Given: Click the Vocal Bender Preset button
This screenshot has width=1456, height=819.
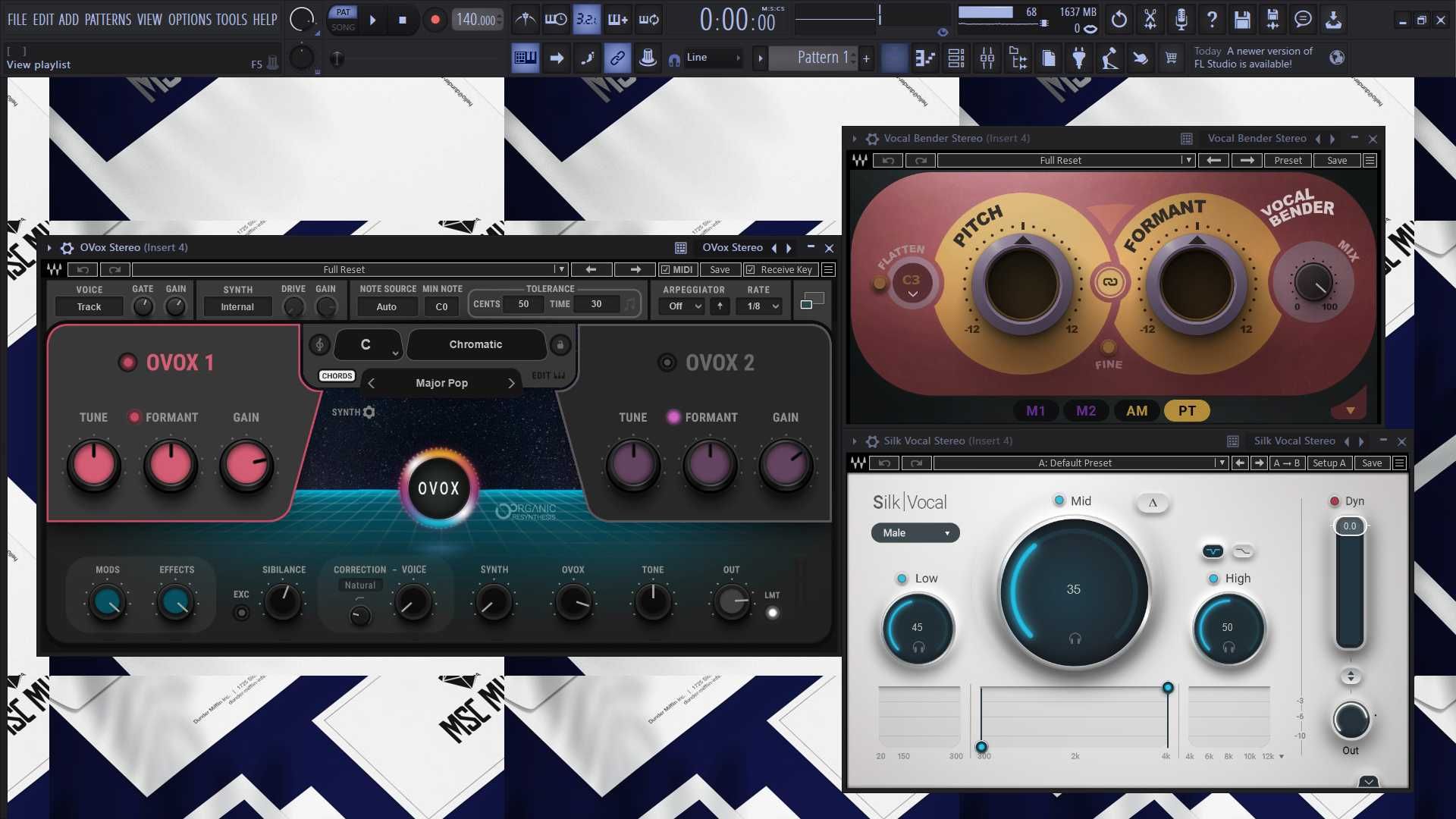Looking at the screenshot, I should tap(1288, 161).
